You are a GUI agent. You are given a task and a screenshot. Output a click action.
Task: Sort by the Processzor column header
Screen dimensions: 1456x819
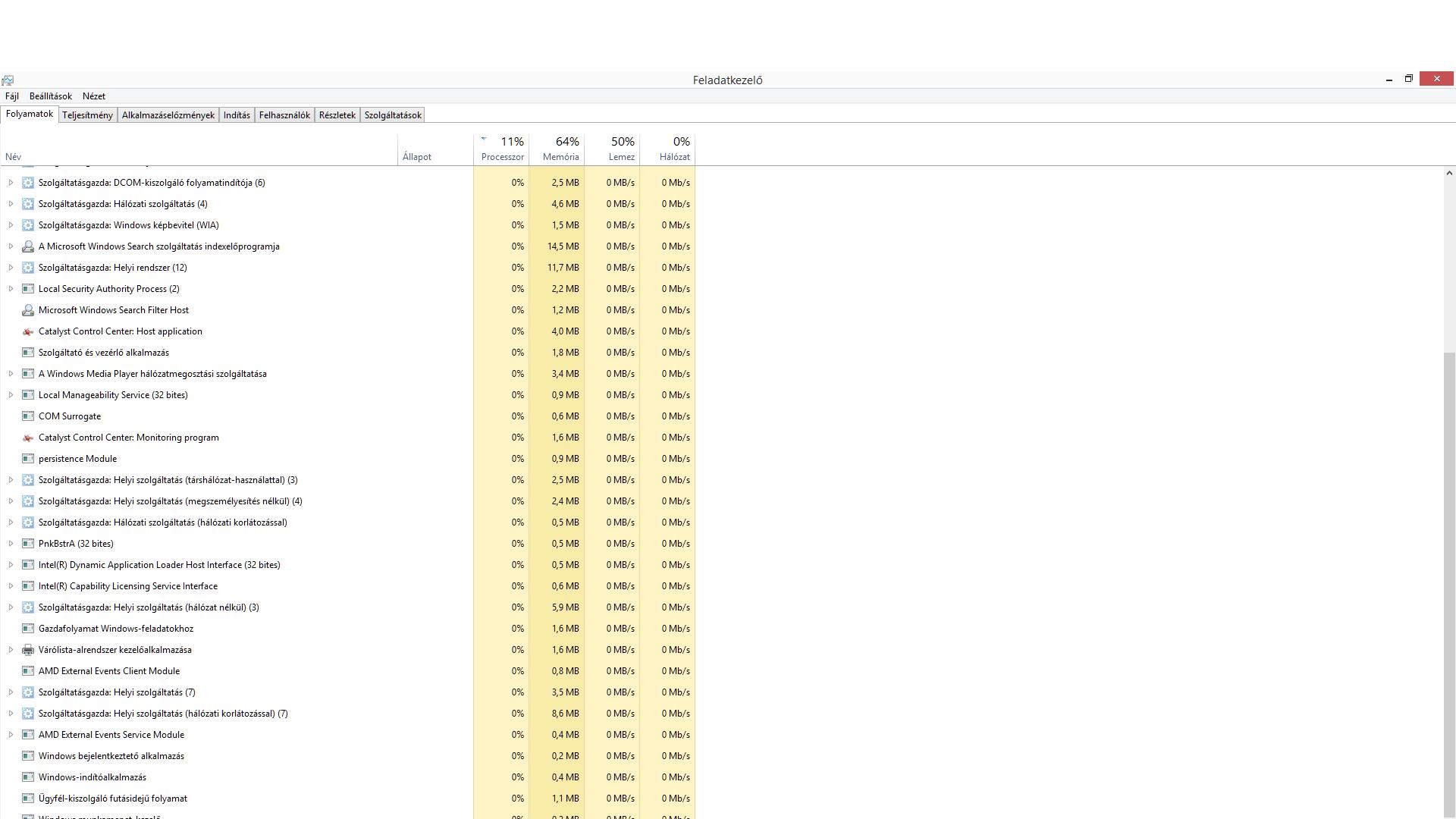(x=501, y=149)
